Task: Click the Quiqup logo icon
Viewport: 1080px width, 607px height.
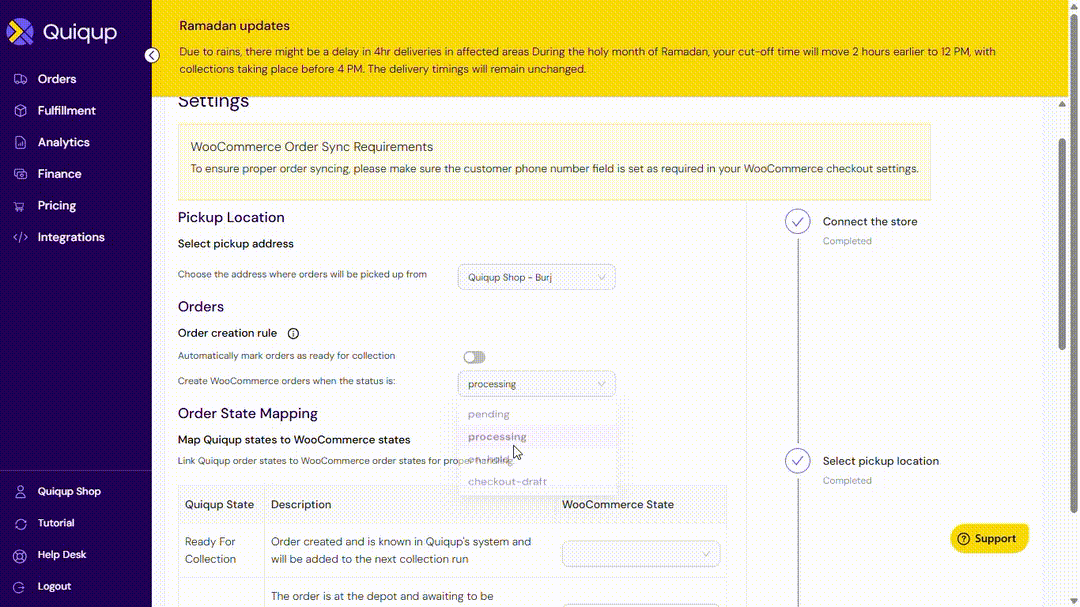Action: [x=20, y=32]
